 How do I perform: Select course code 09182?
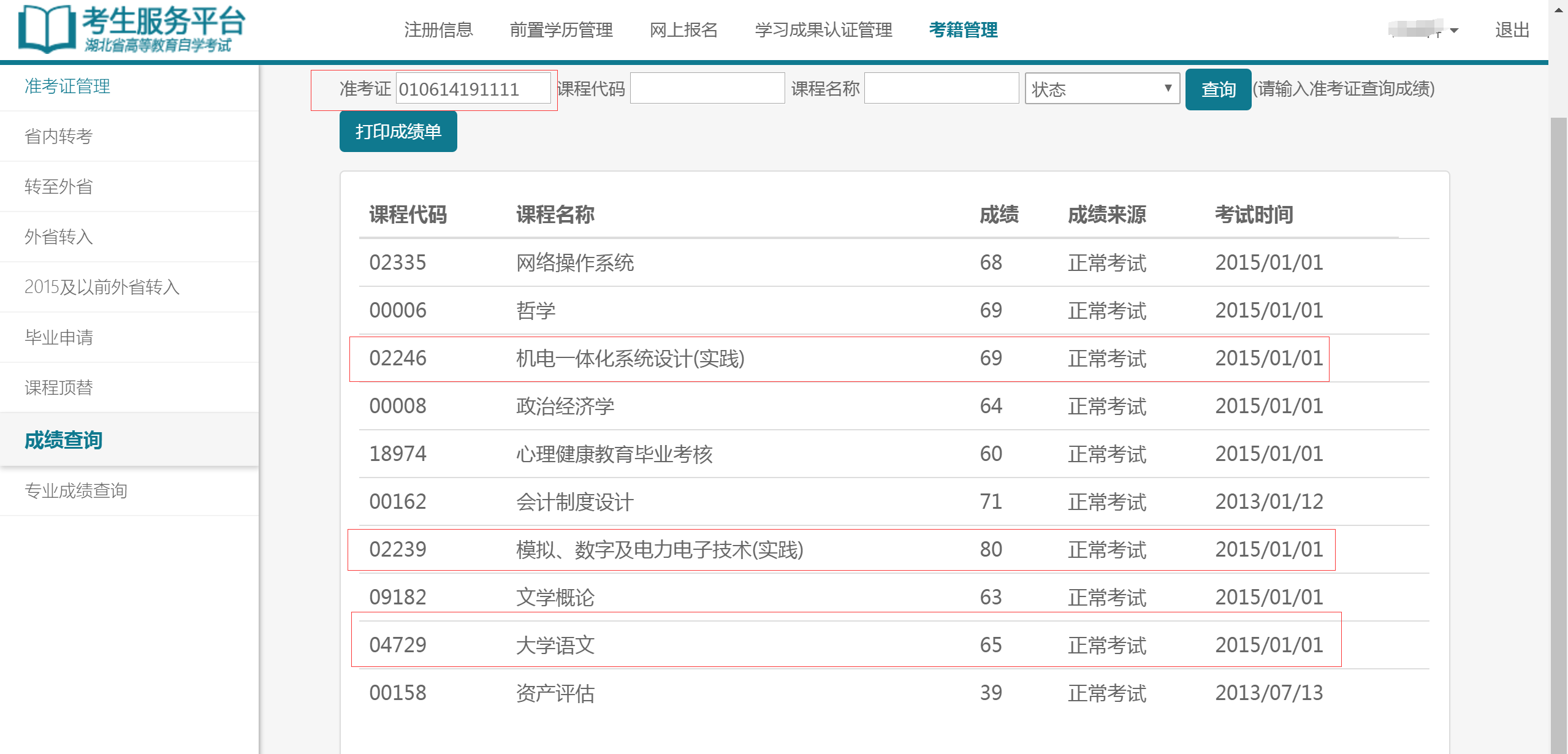(x=397, y=597)
